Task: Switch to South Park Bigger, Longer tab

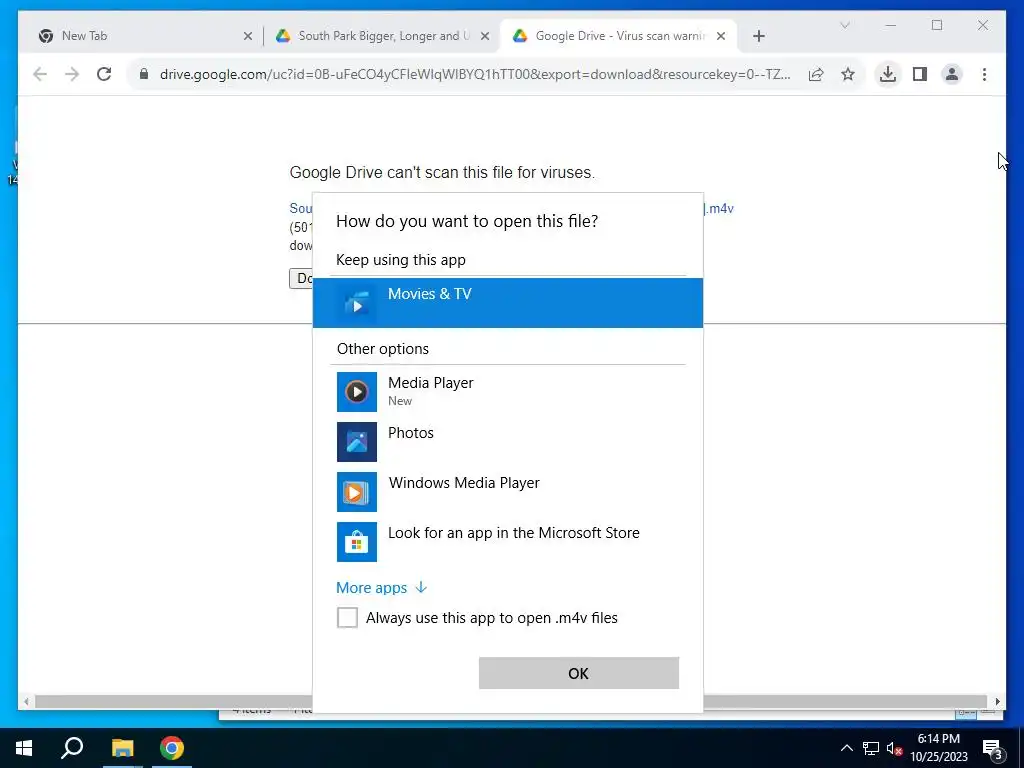Action: [x=383, y=36]
